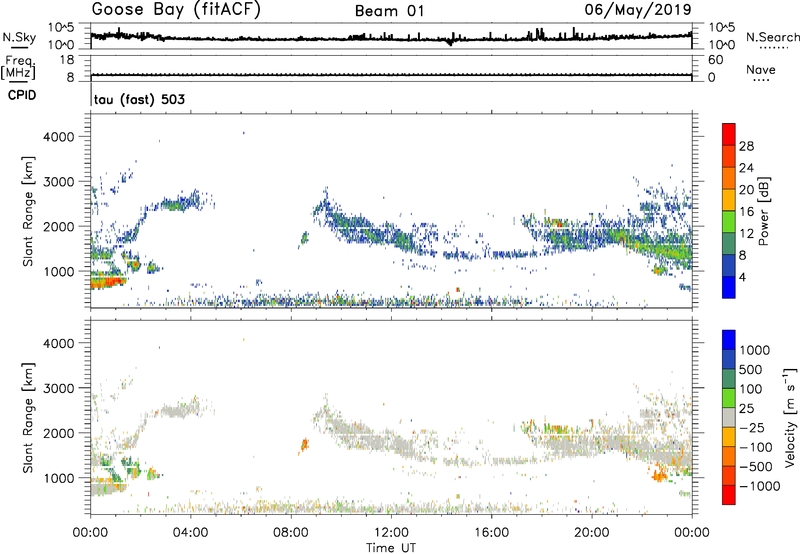The height and width of the screenshot is (554, 800).
Task: Click the 3000 km tick of power panel
Action: 58,182
